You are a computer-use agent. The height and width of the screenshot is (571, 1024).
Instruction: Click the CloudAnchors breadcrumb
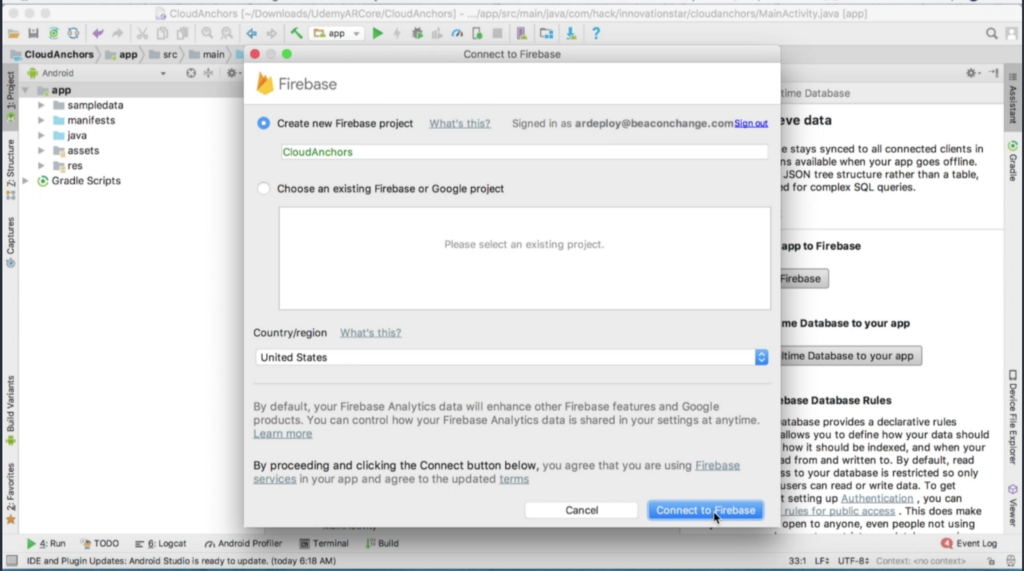(52, 54)
